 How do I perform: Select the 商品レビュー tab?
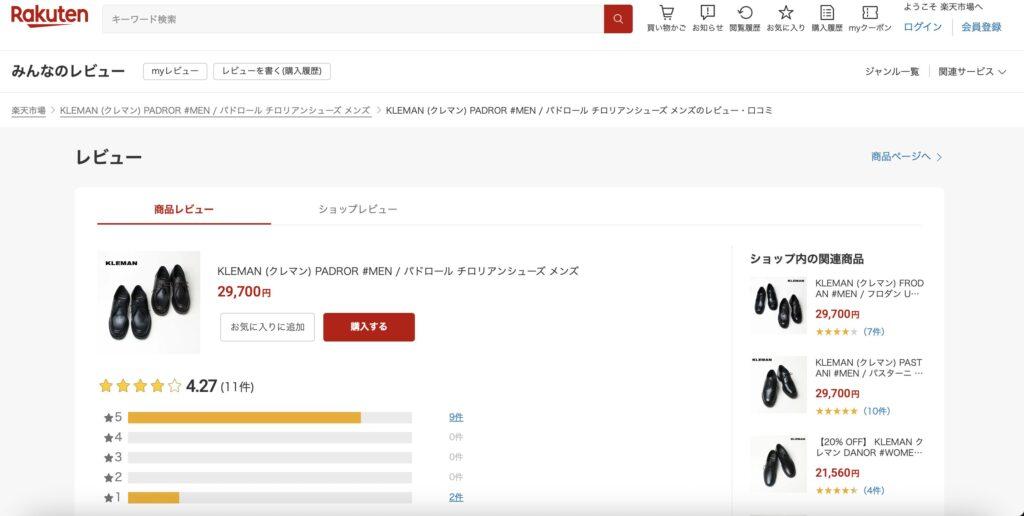click(x=184, y=209)
